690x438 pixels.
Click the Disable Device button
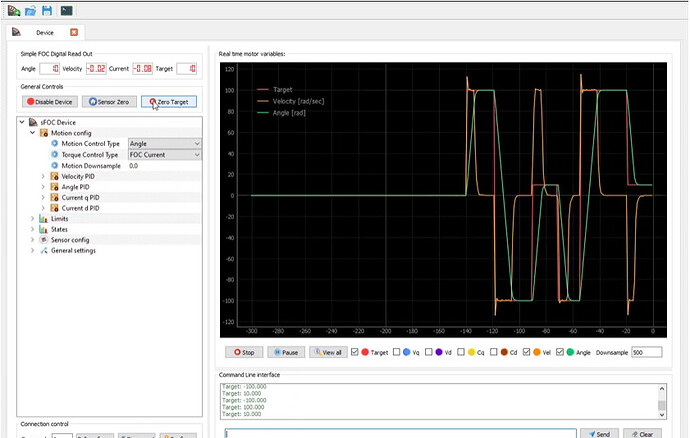(50, 102)
